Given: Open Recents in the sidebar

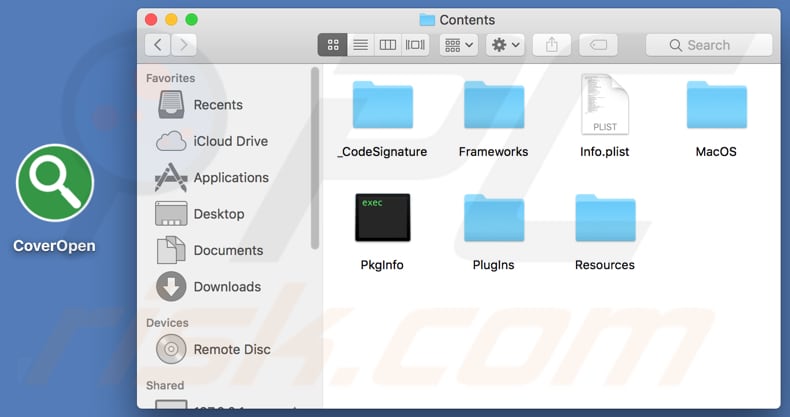Looking at the screenshot, I should coord(218,105).
